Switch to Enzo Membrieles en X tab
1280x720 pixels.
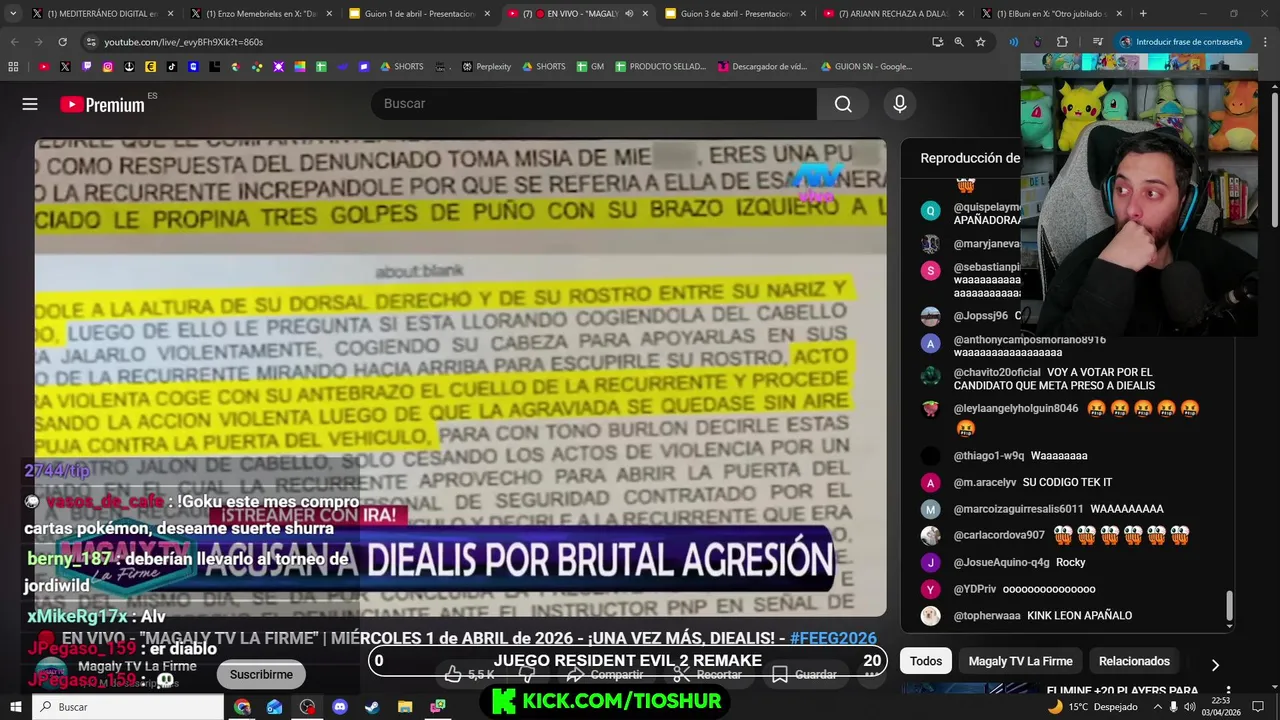260,14
